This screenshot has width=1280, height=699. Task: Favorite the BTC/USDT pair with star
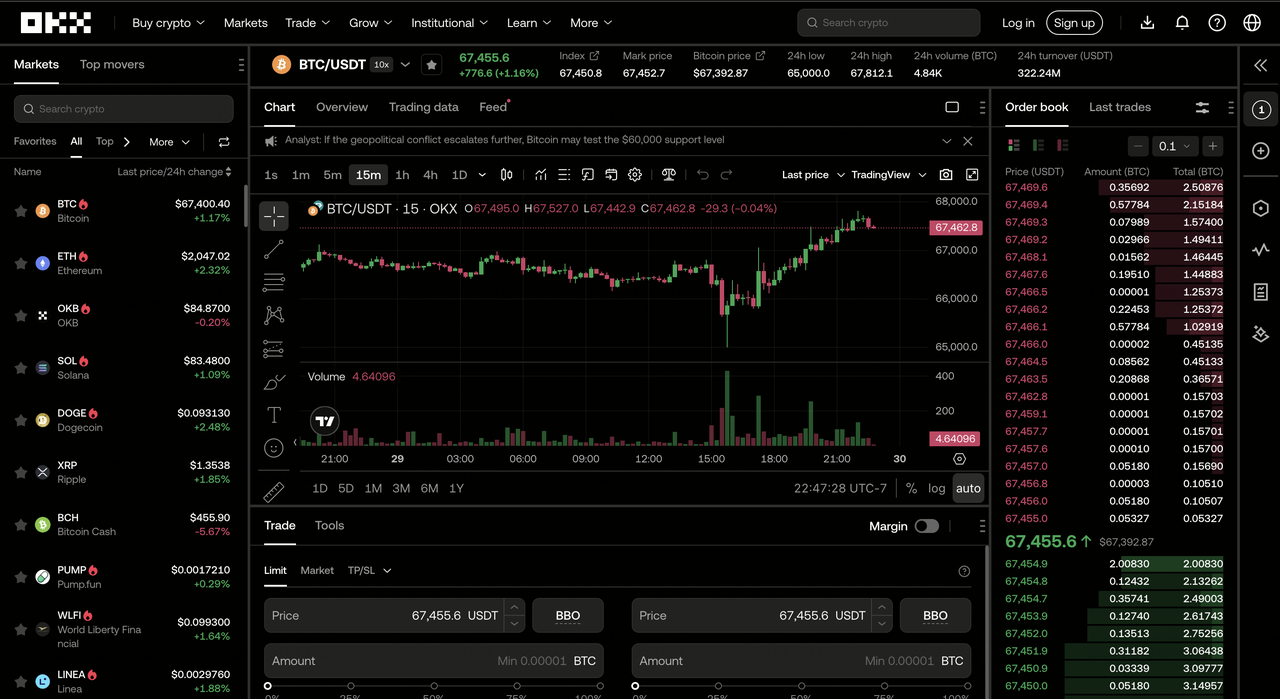coord(431,65)
